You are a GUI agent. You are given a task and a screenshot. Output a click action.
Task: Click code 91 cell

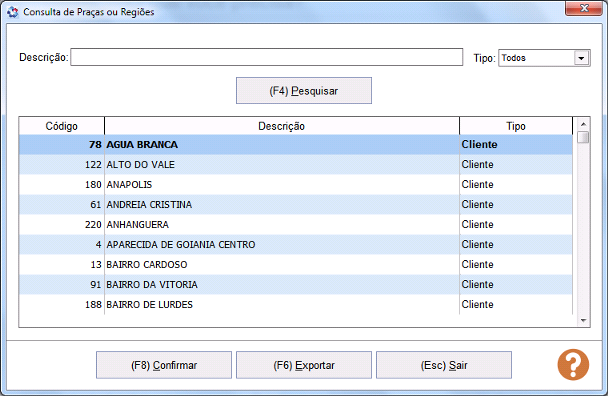(x=62, y=285)
